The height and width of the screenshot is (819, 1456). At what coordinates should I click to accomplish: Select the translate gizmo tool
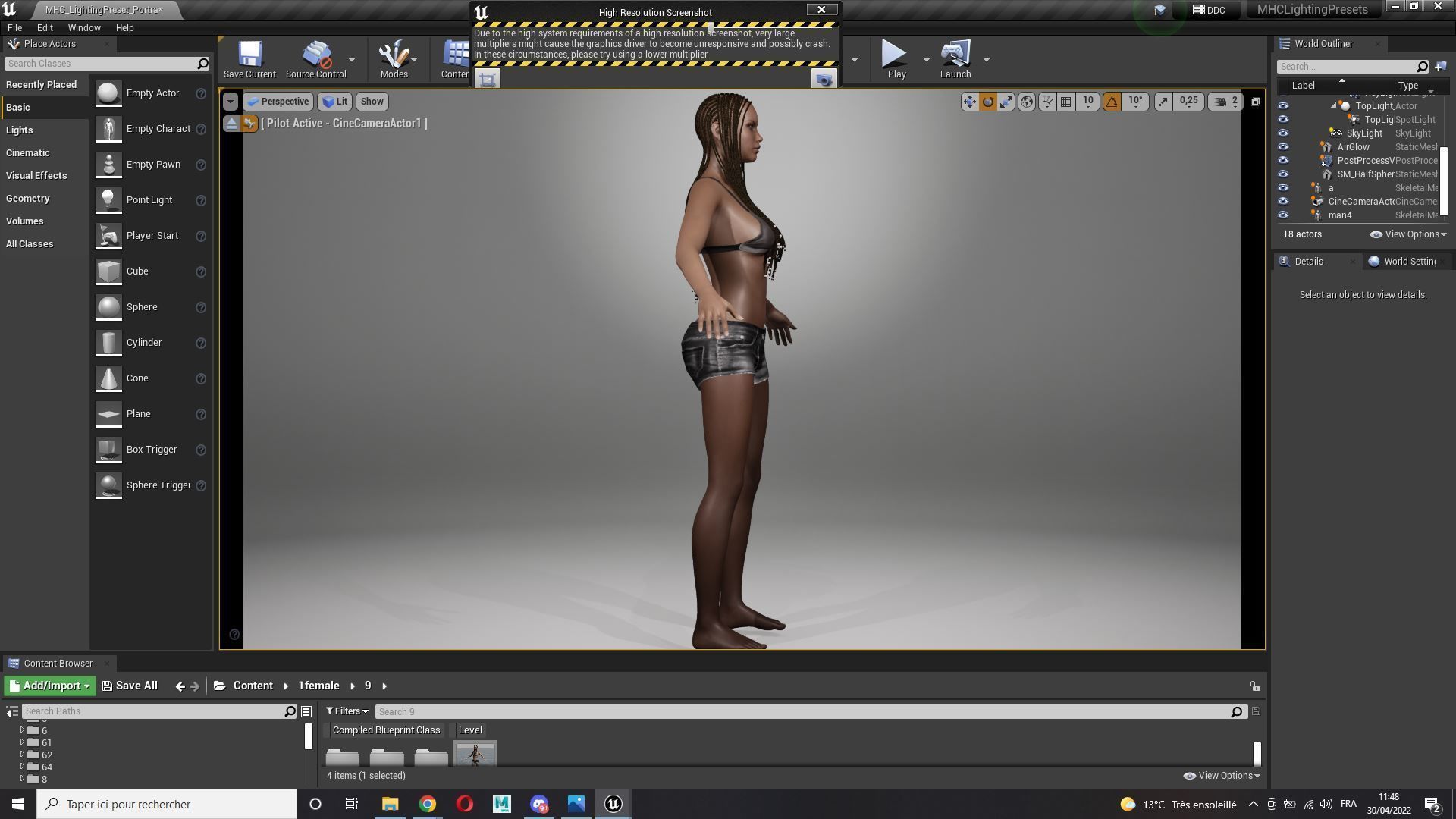(x=970, y=102)
